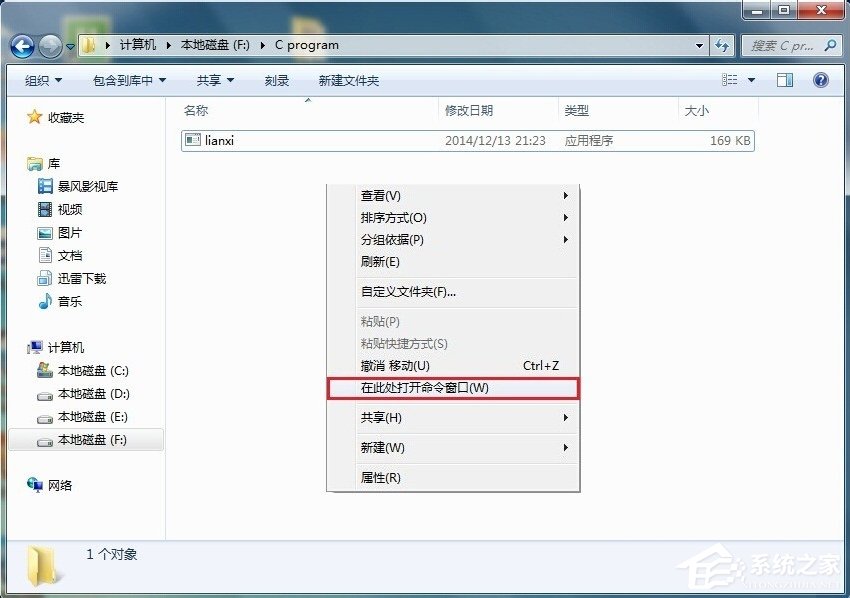Click the 刻录 button
This screenshot has height=598, width=850.
coord(277,80)
